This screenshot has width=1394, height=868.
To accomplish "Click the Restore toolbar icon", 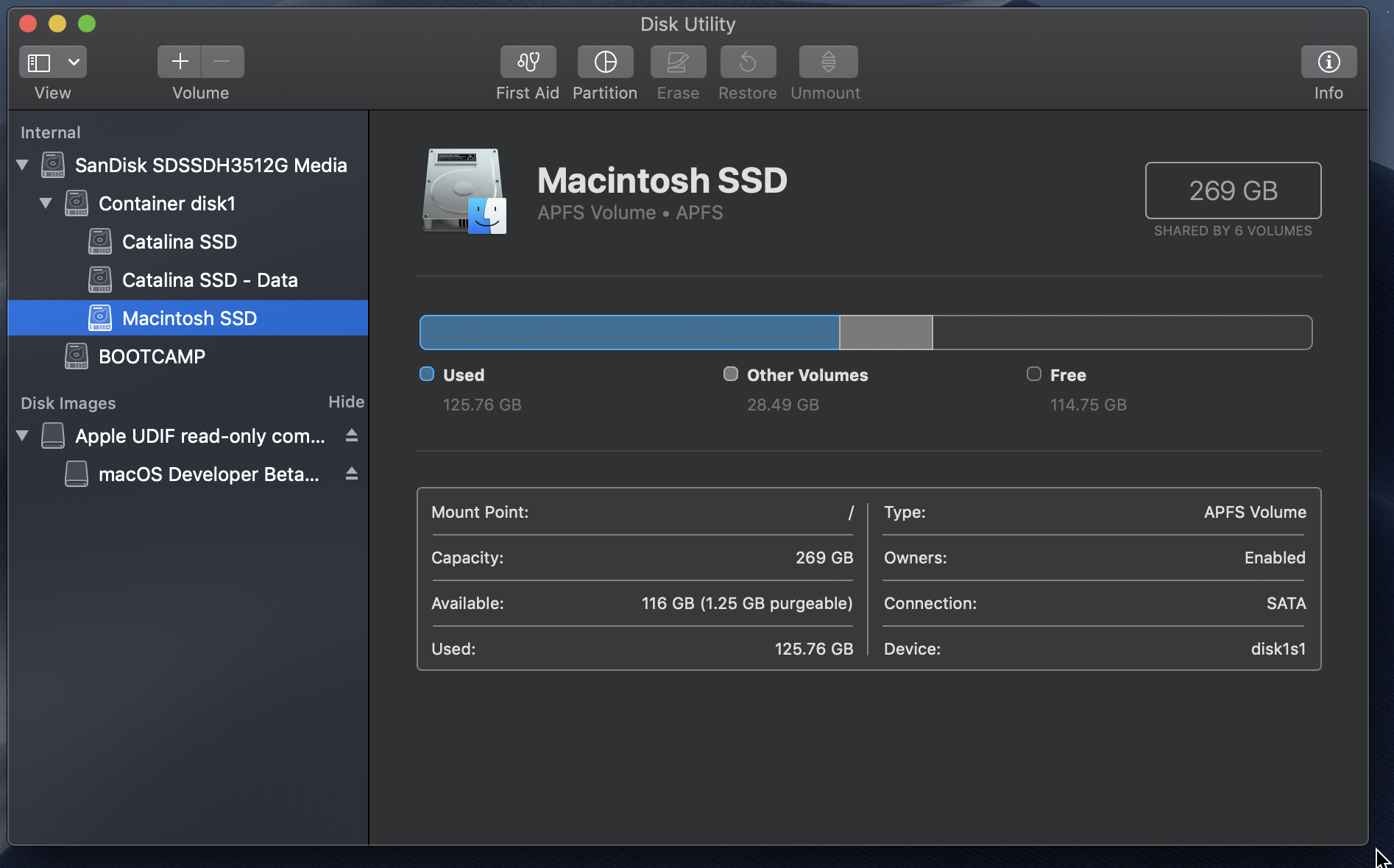I will [748, 62].
